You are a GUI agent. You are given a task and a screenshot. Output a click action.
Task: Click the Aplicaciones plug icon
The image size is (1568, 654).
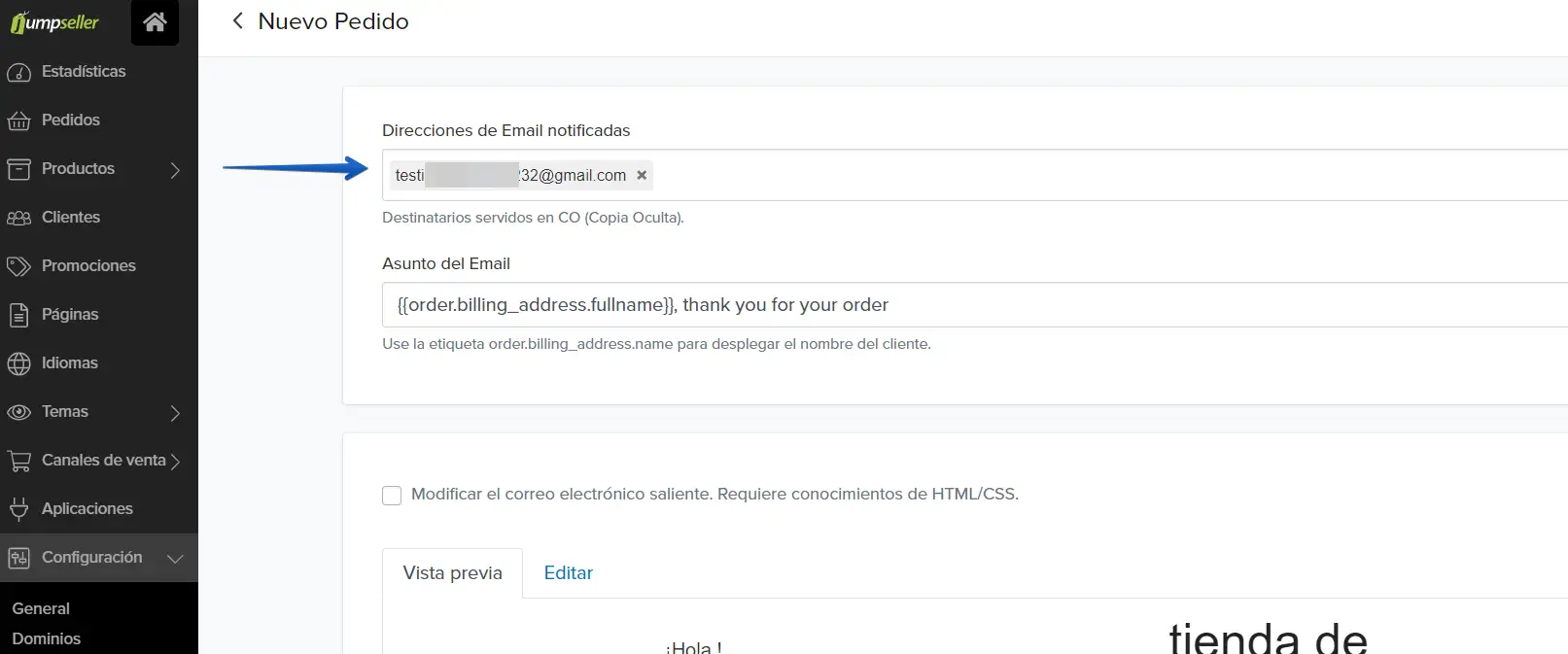point(18,509)
